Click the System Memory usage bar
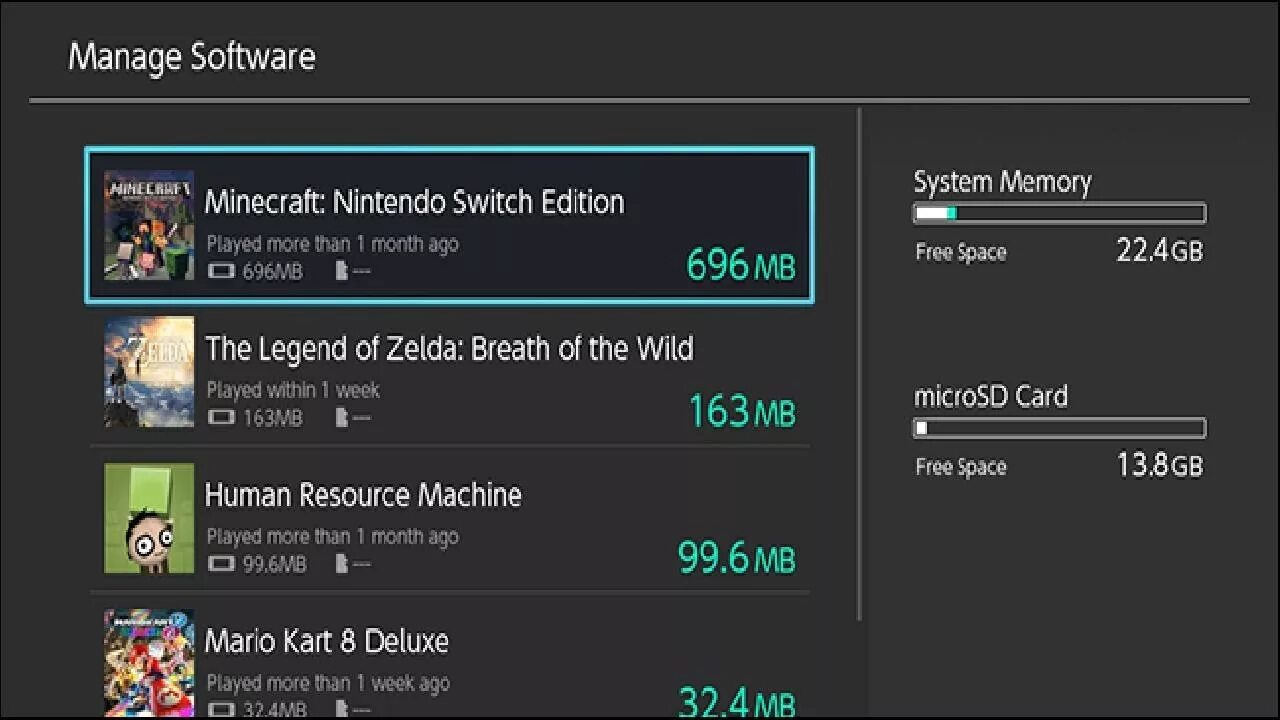The image size is (1280, 720). 1060,213
